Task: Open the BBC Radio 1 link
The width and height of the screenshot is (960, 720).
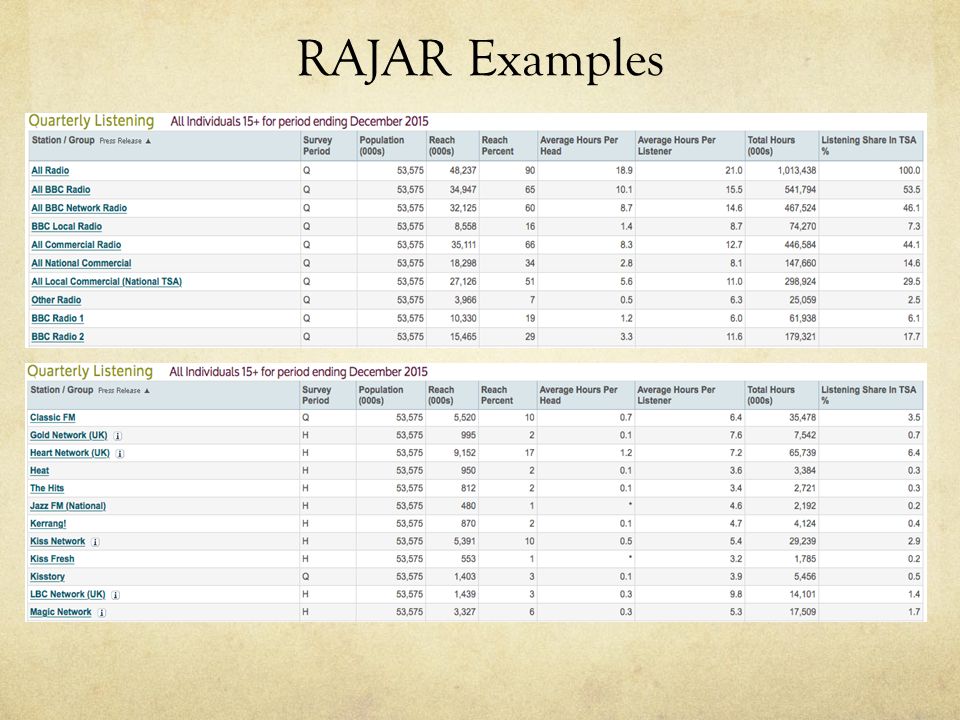Action: [x=58, y=318]
